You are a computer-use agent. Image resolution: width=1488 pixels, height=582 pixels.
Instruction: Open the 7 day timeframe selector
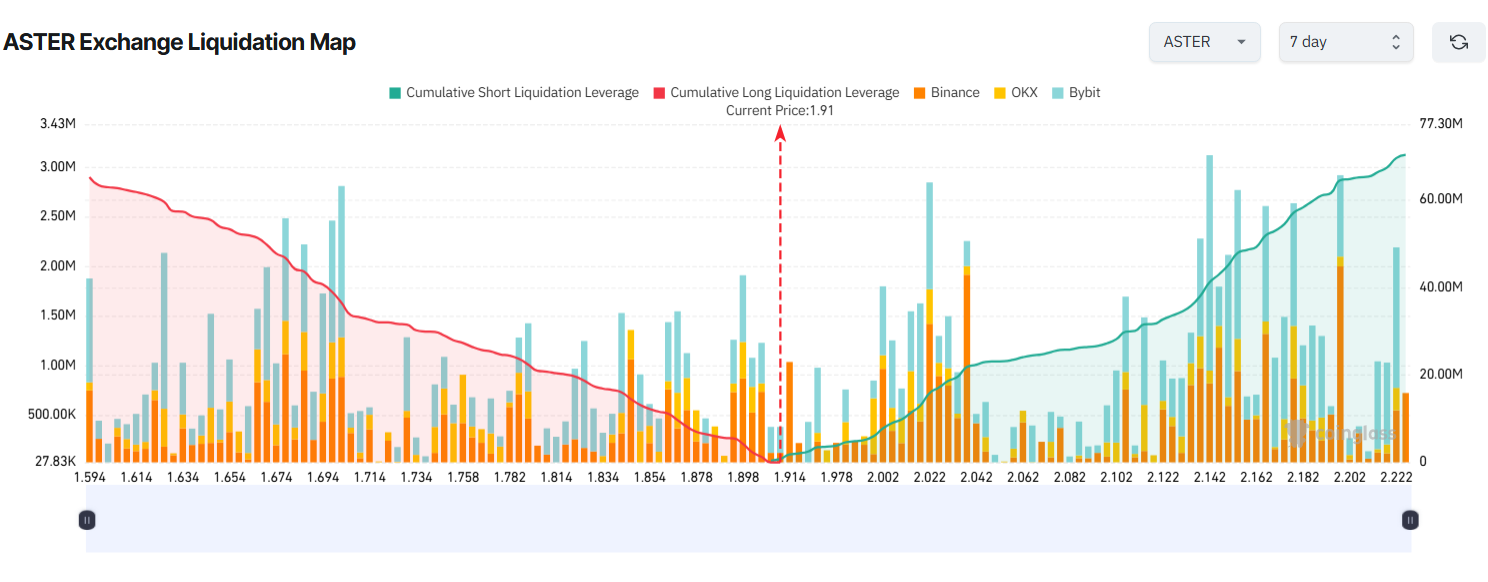[1340, 42]
